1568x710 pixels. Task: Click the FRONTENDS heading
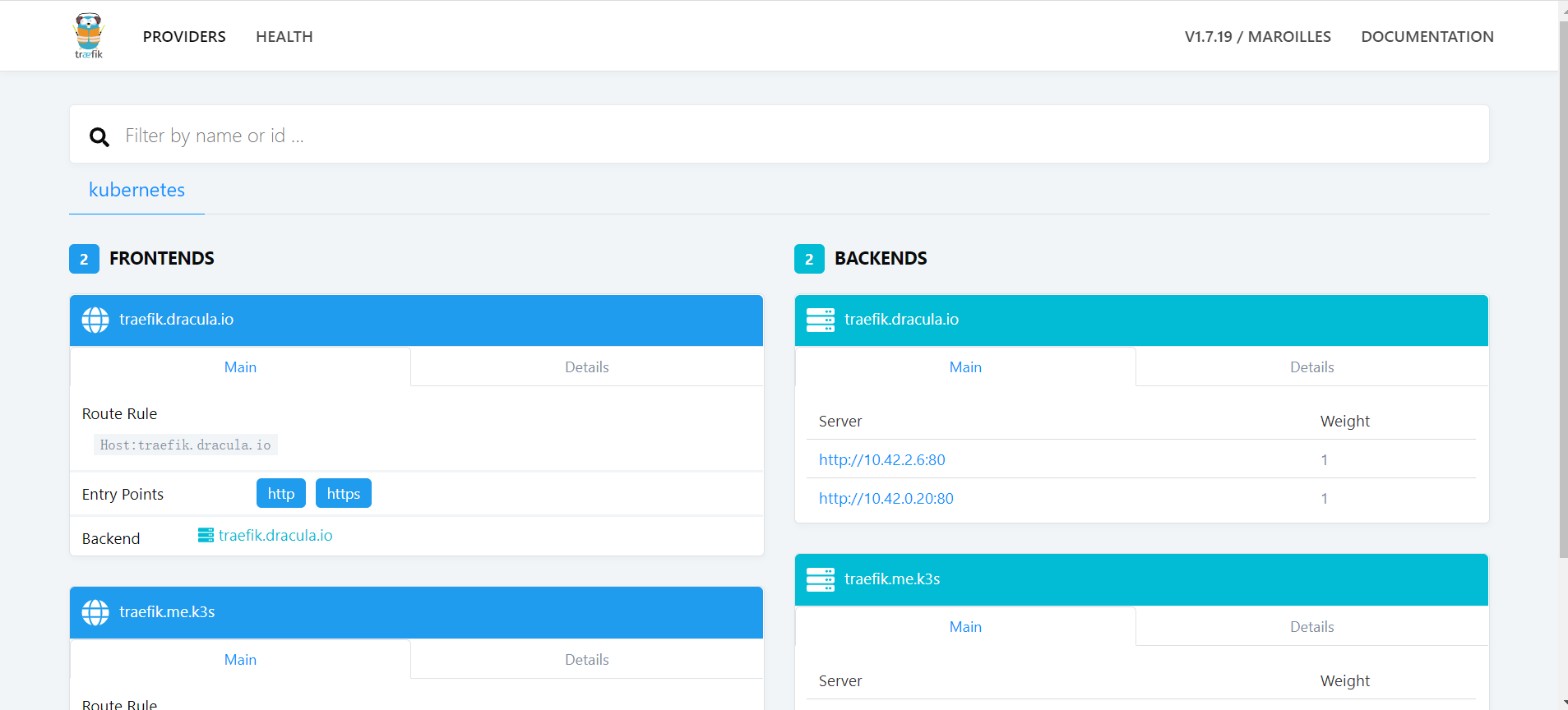[162, 258]
